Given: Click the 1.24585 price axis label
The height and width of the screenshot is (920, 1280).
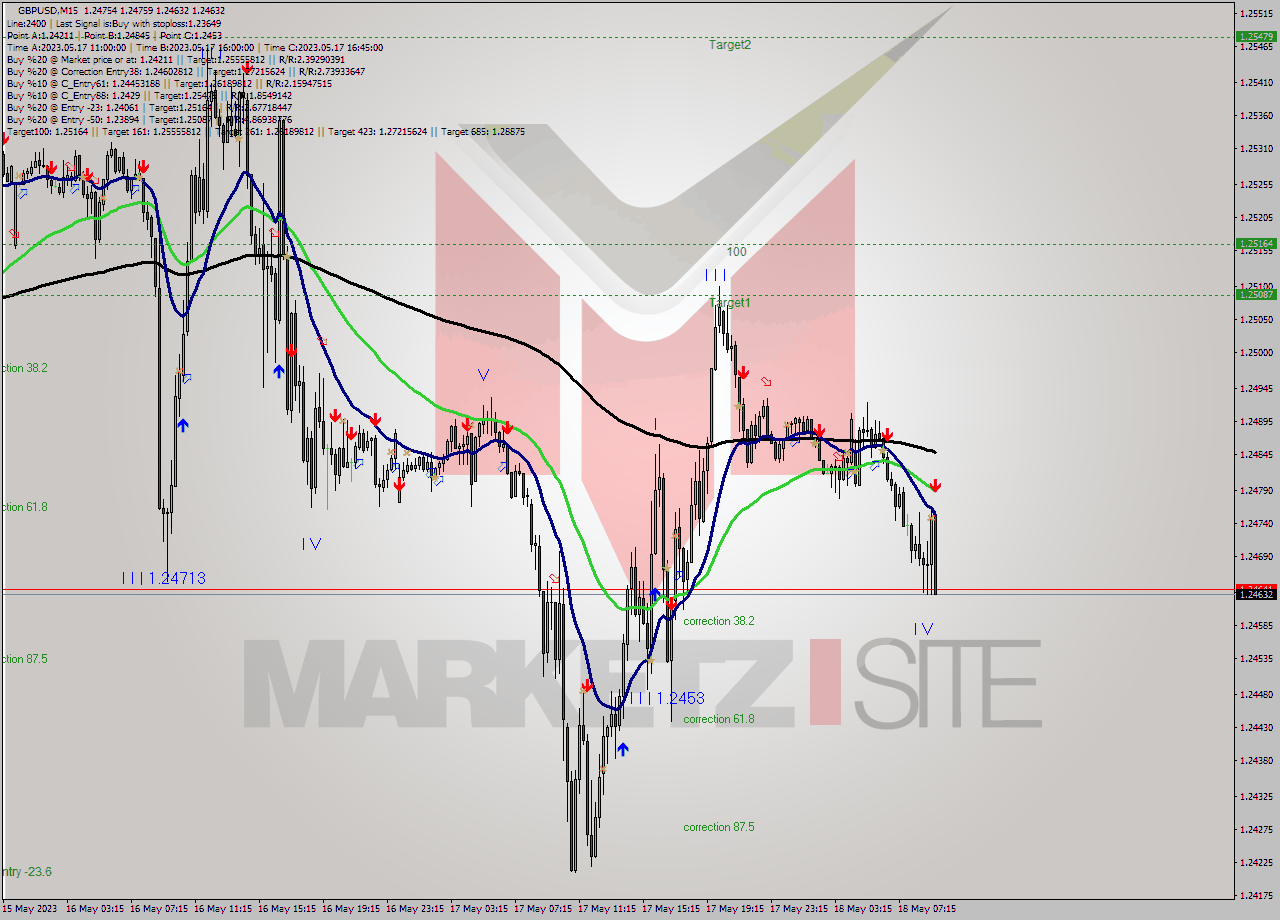Looking at the screenshot, I should [x=1256, y=626].
